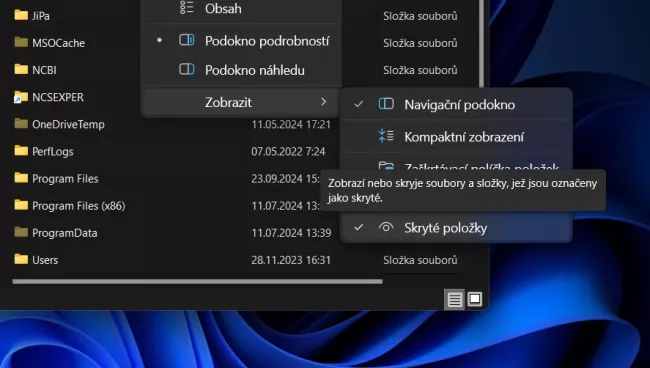The image size is (650, 368).
Task: Click Složka souborů type in MSOCache row
Action: (420, 43)
